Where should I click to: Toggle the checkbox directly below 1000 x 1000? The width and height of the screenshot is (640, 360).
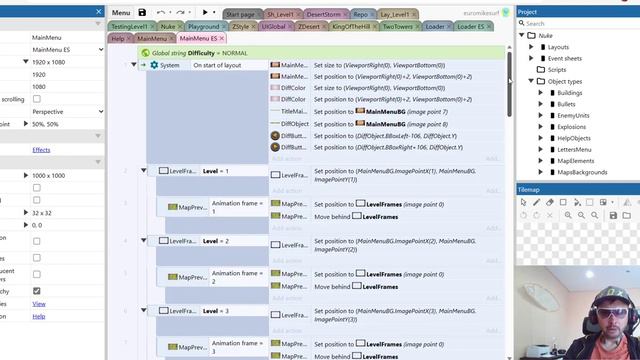[x=37, y=188]
